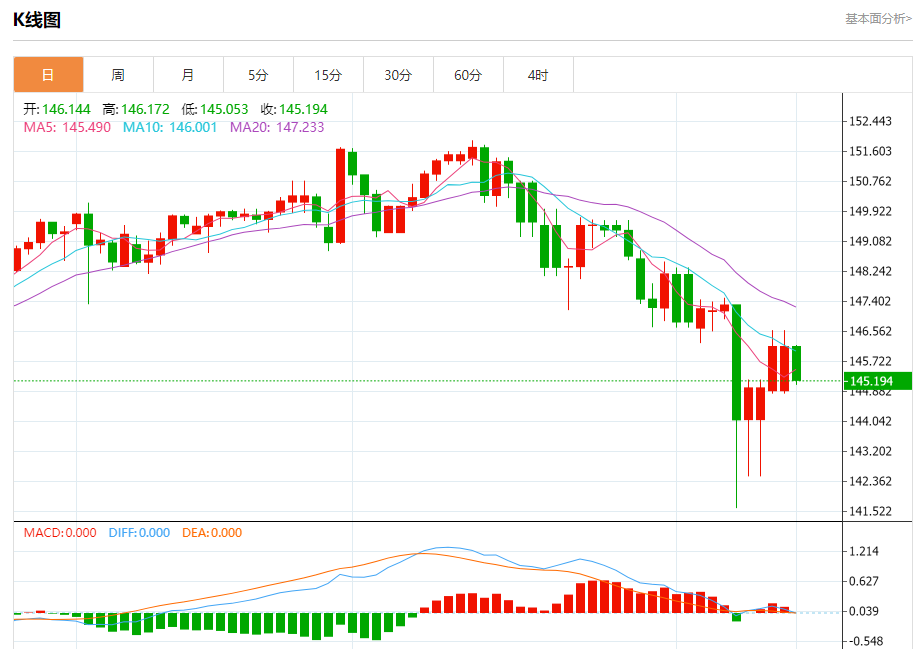Click the 149.082 price axis label
921x649 pixels.
point(870,241)
